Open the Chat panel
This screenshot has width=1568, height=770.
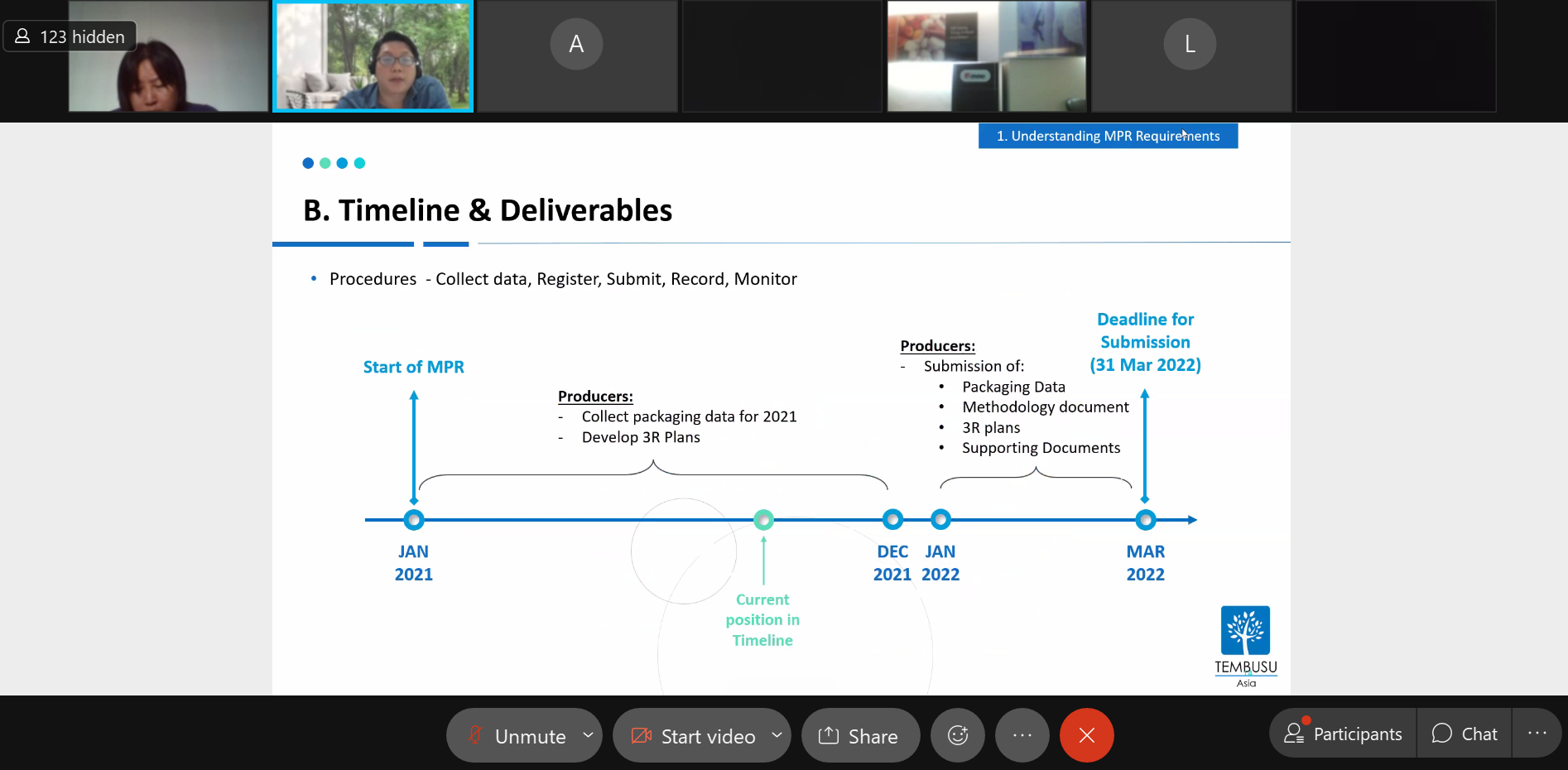[1465, 734]
